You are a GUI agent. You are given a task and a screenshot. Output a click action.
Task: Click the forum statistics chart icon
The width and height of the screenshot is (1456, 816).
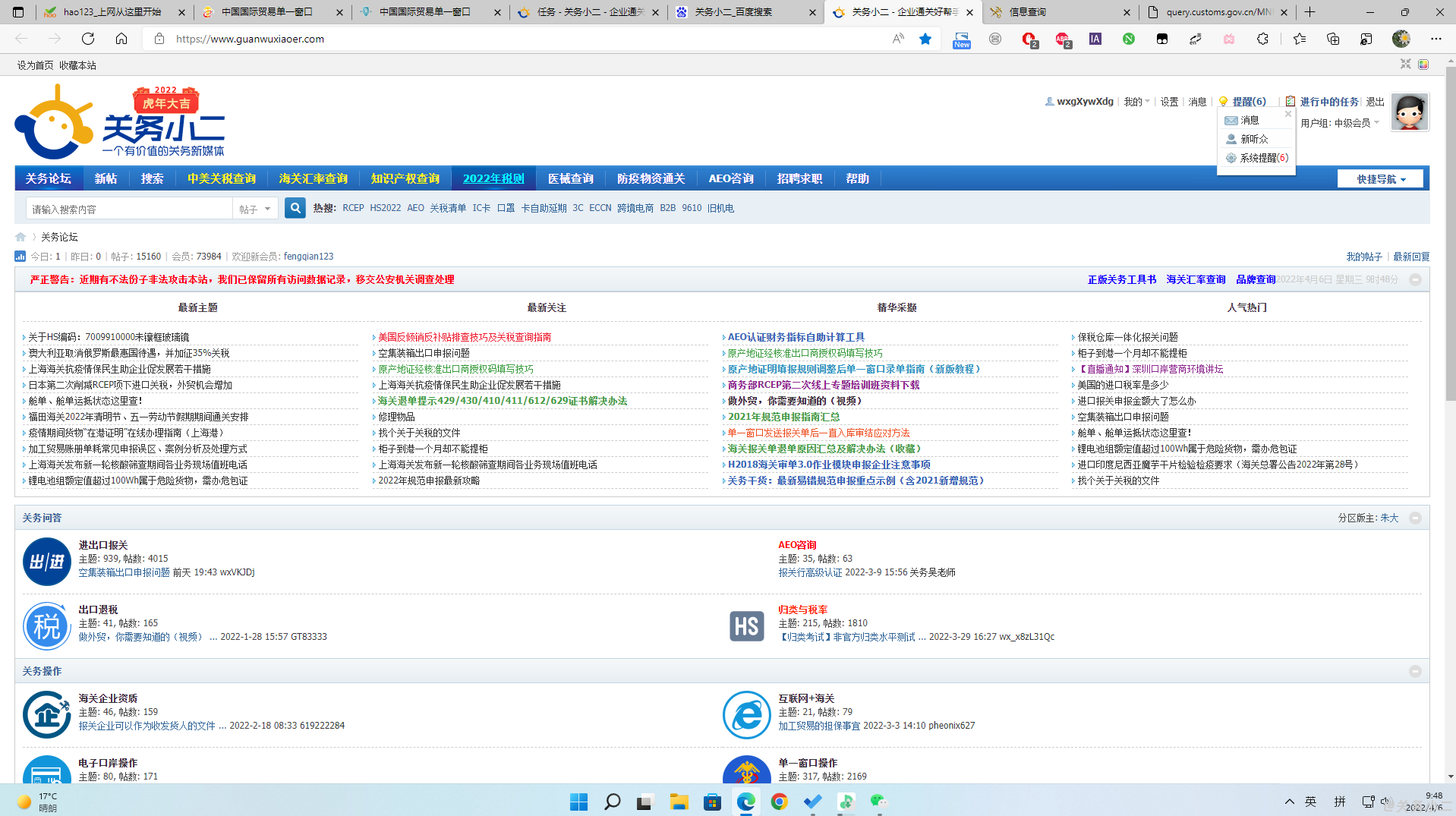pyautogui.click(x=20, y=257)
